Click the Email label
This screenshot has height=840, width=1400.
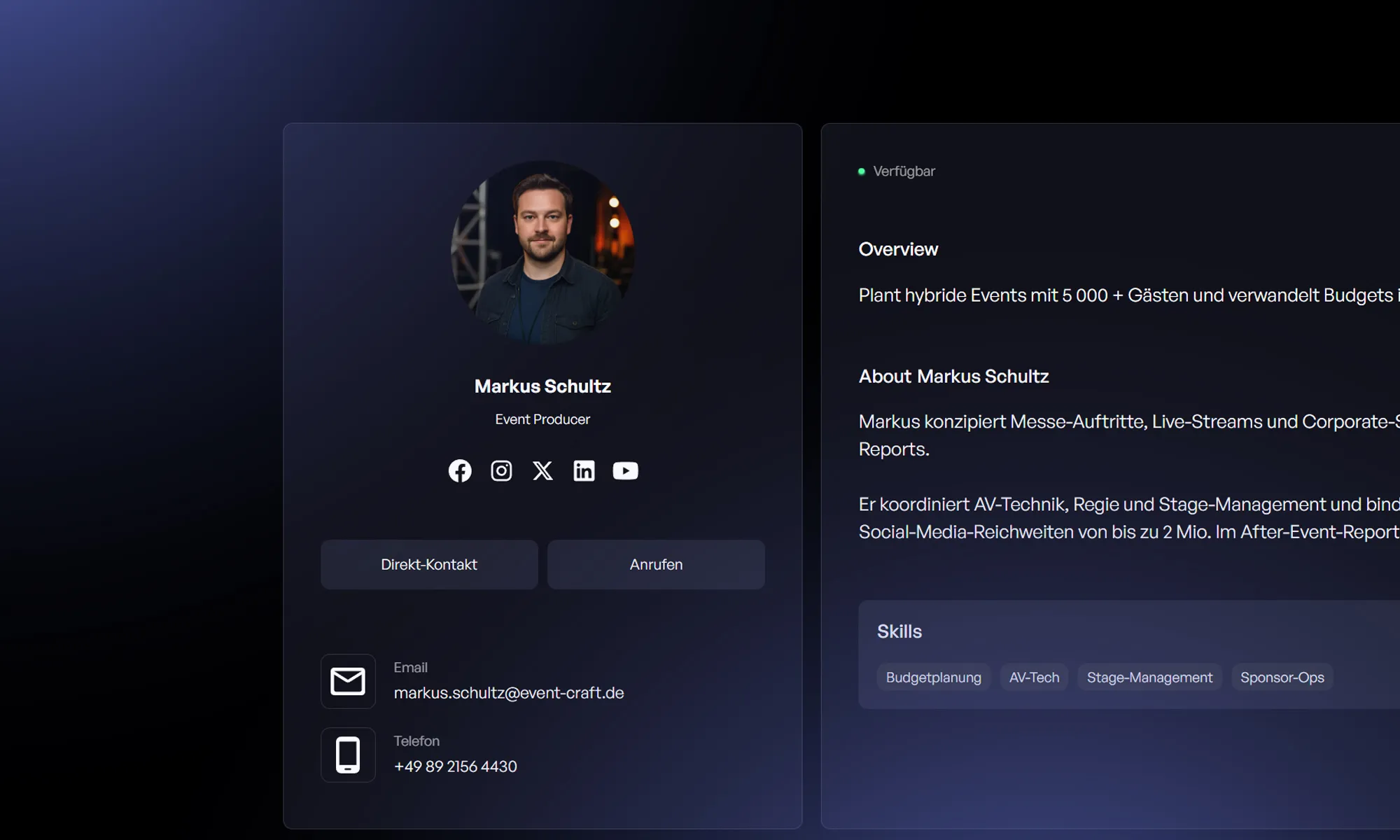coord(410,668)
